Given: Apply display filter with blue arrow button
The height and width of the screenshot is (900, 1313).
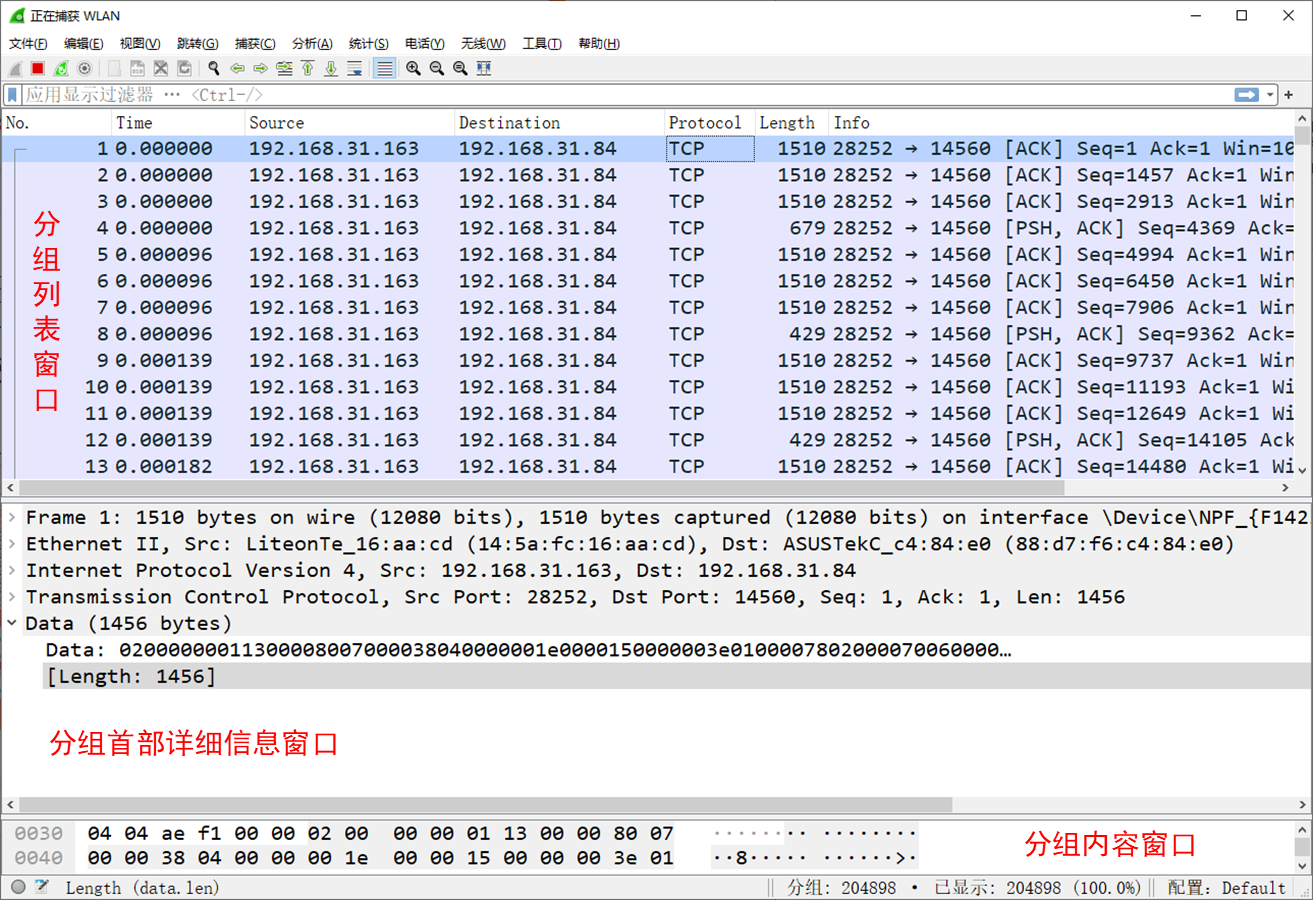Looking at the screenshot, I should (1247, 95).
